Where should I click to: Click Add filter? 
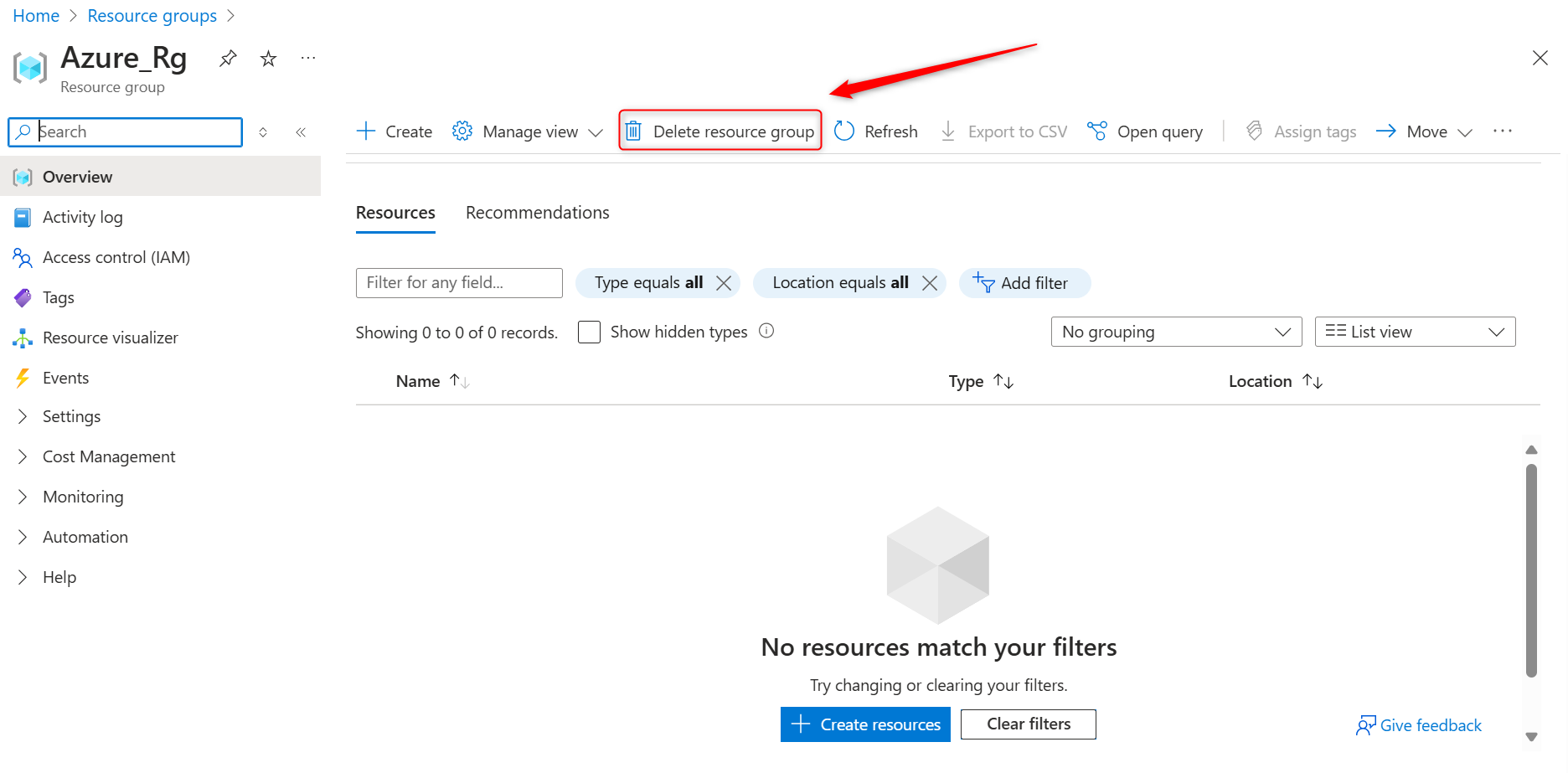pyautogui.click(x=1024, y=283)
